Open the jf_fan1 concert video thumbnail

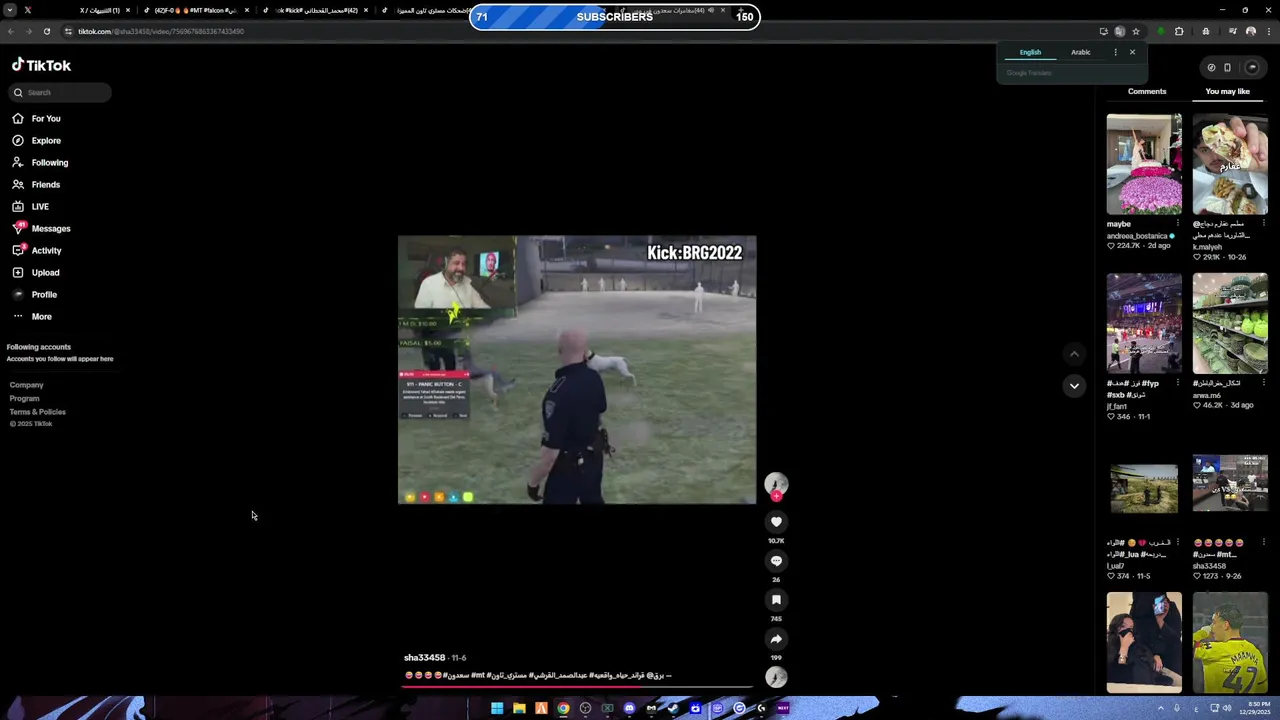pos(1144,323)
